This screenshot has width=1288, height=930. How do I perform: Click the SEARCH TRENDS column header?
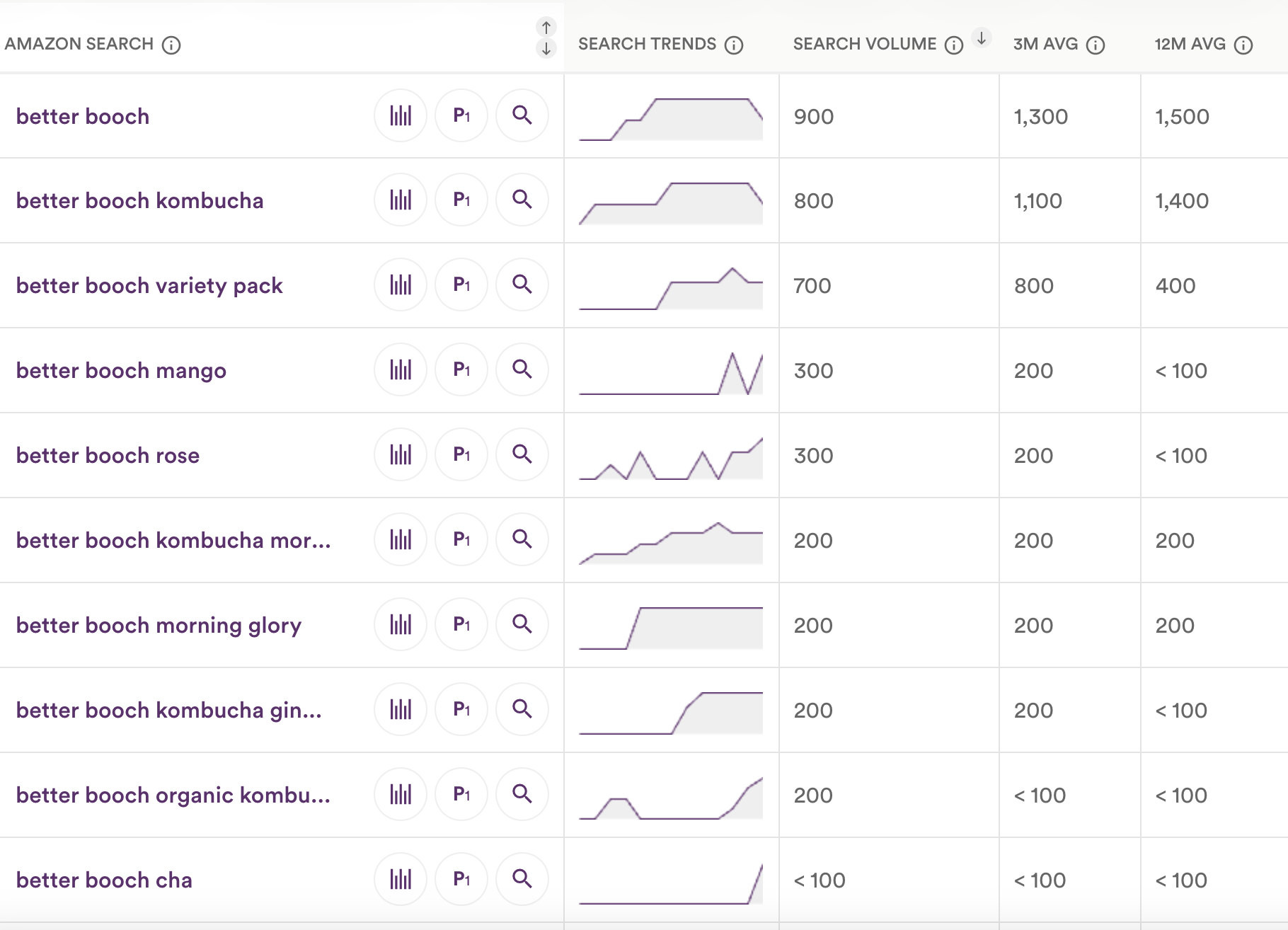click(x=647, y=44)
